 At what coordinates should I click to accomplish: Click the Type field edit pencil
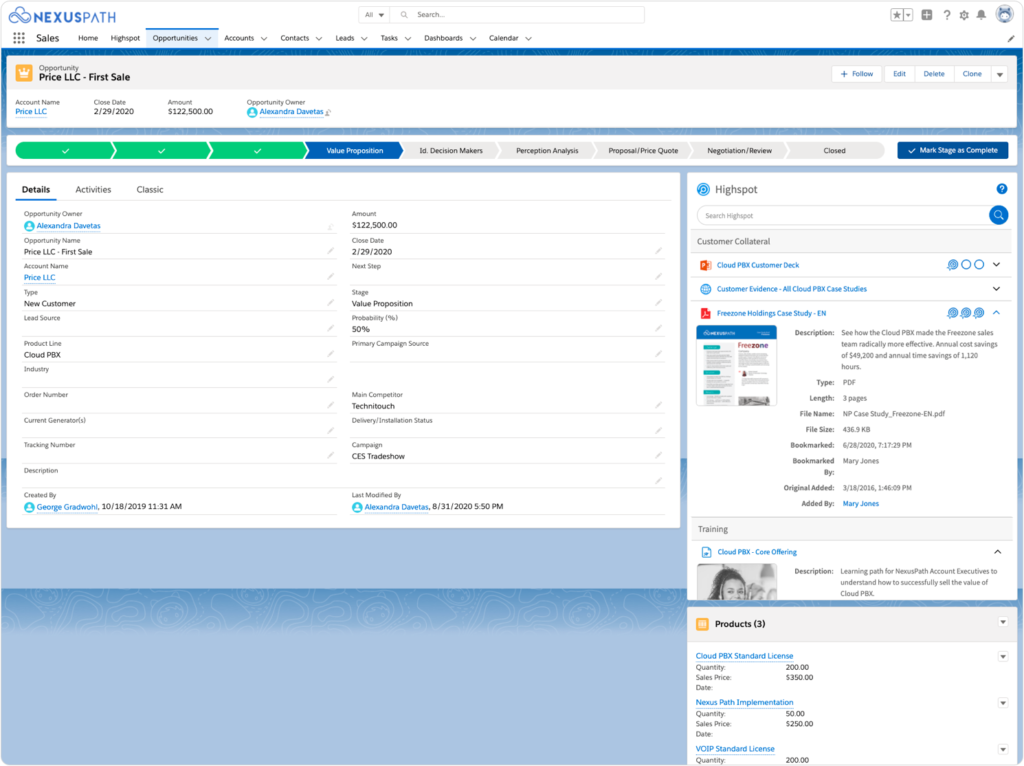(330, 302)
